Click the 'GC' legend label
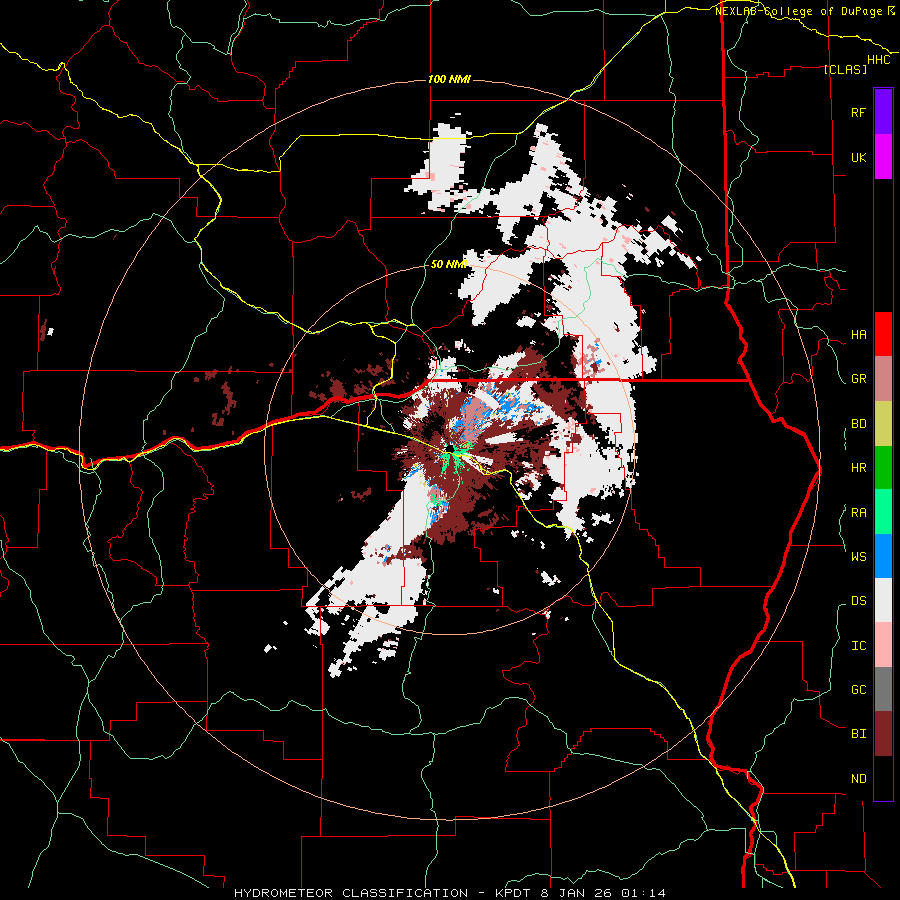The height and width of the screenshot is (900, 900). point(858,690)
